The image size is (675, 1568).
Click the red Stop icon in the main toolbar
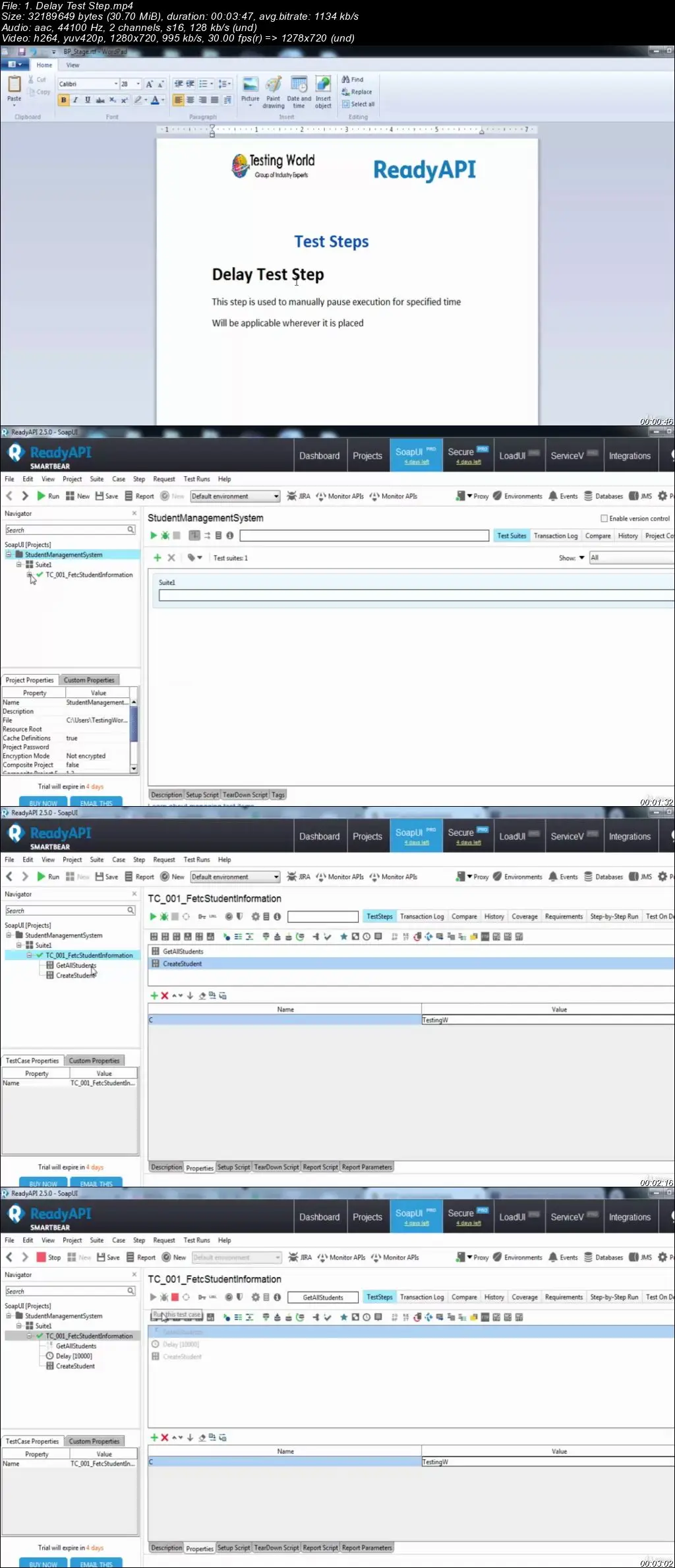(x=41, y=1257)
